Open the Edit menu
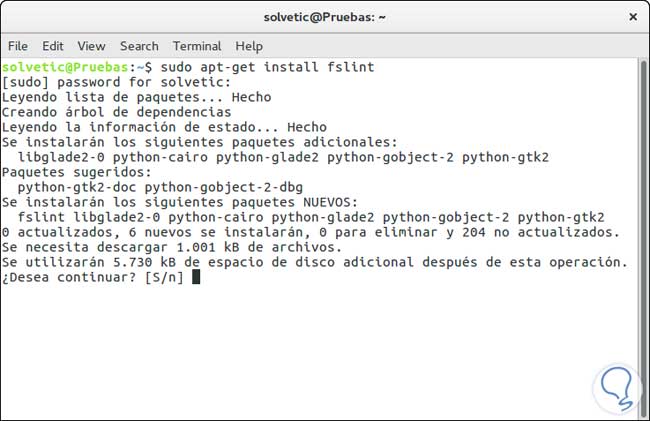The height and width of the screenshot is (421, 650). pos(53,46)
